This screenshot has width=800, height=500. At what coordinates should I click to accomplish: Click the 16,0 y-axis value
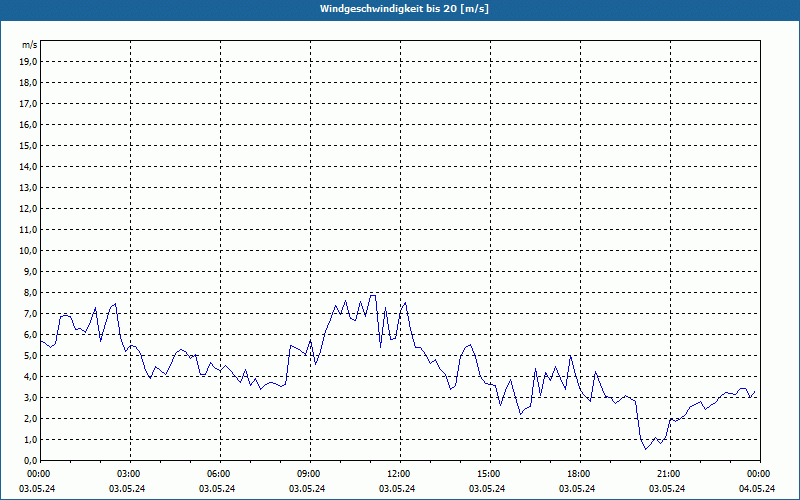click(x=28, y=124)
